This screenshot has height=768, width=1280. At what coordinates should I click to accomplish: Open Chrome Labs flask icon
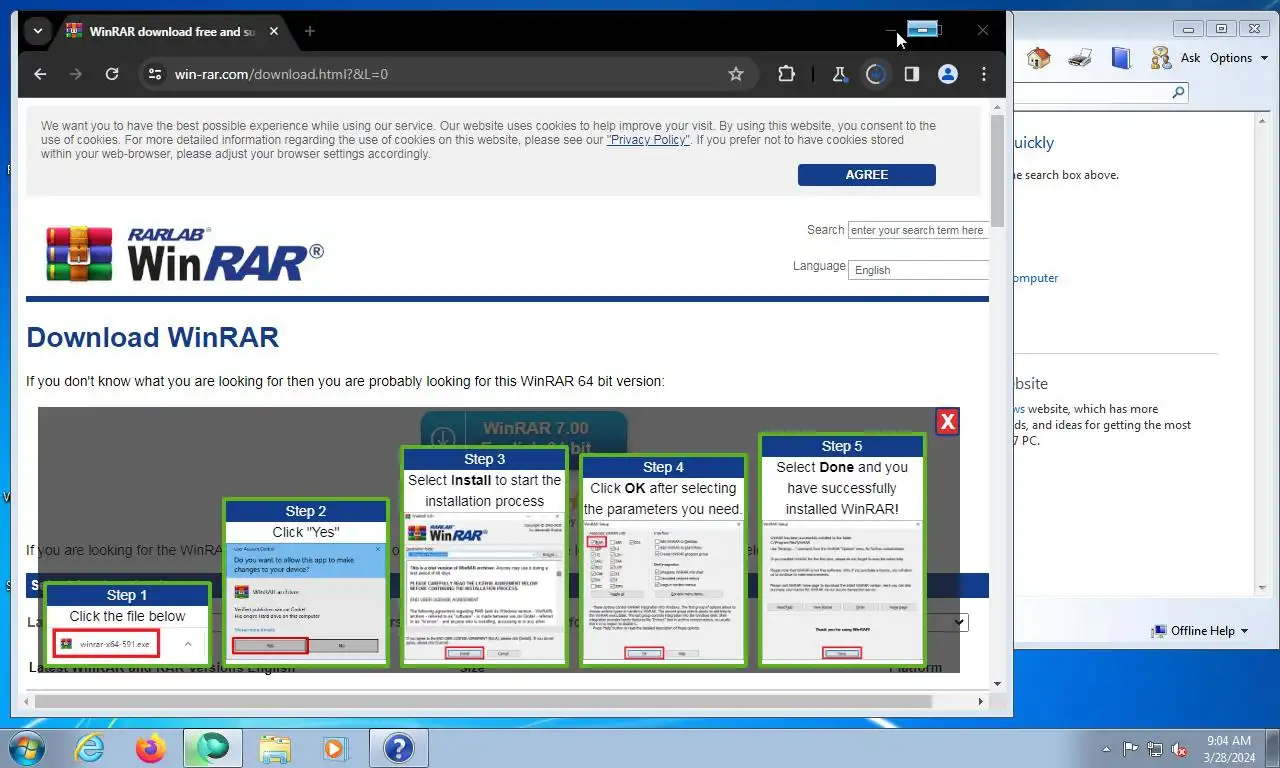point(839,74)
